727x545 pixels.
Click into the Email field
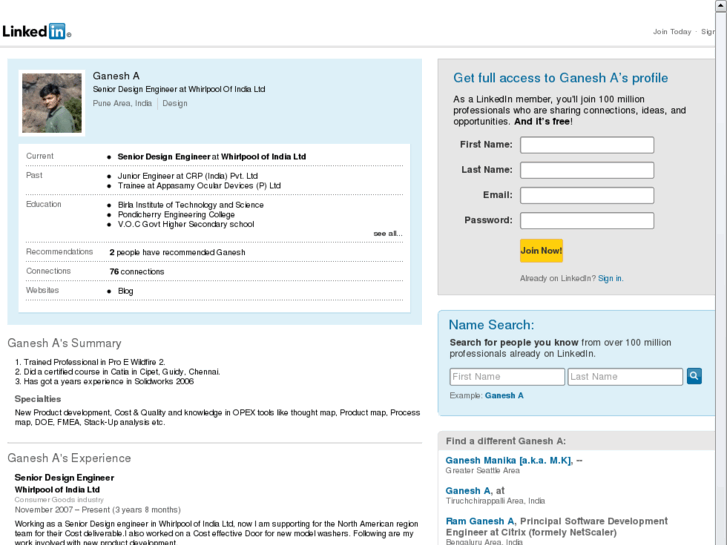coord(587,195)
